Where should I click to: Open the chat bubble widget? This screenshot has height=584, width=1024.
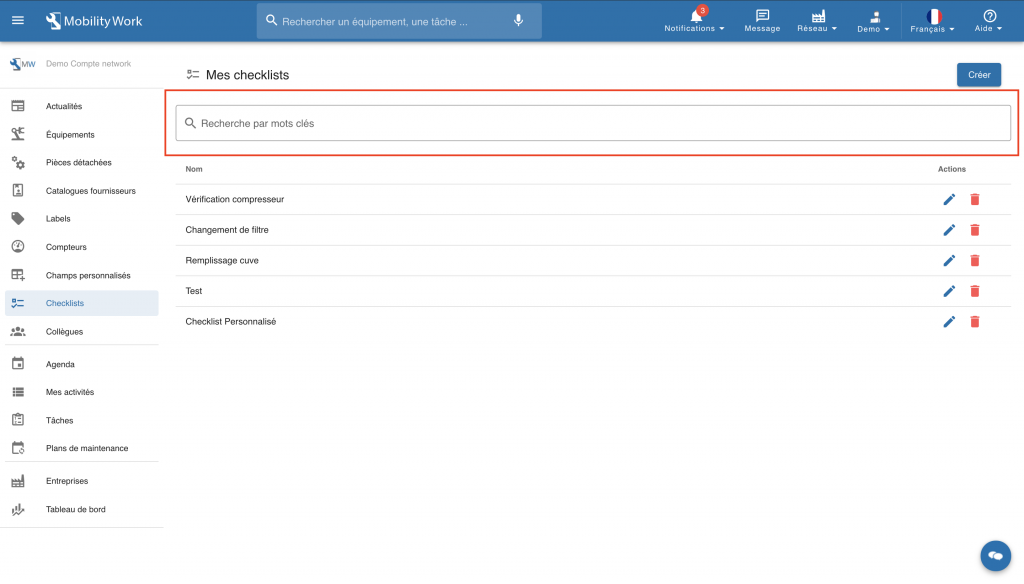(x=995, y=555)
